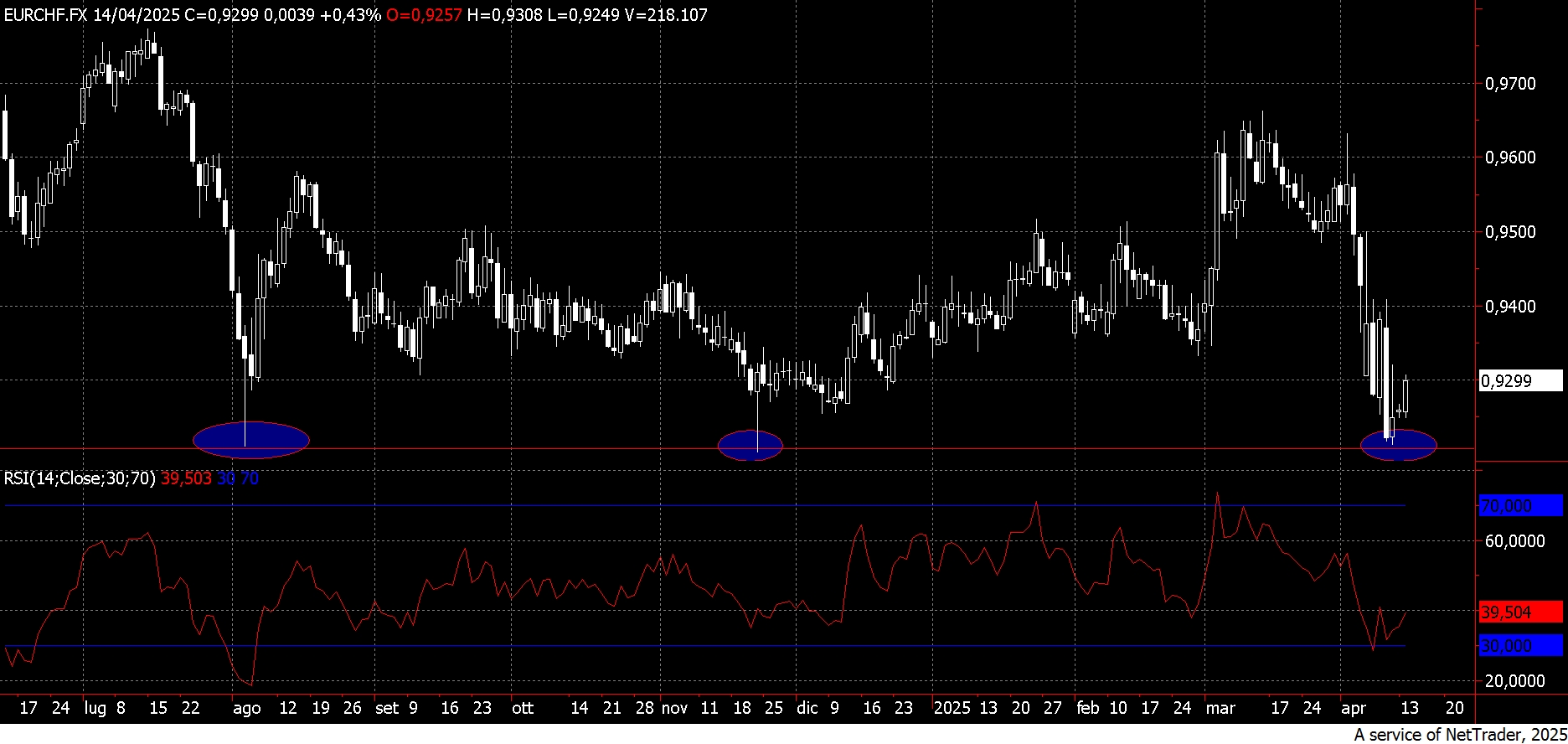This screenshot has width=1568, height=744.
Task: Select the +0,43% percent change
Action: coord(350,15)
